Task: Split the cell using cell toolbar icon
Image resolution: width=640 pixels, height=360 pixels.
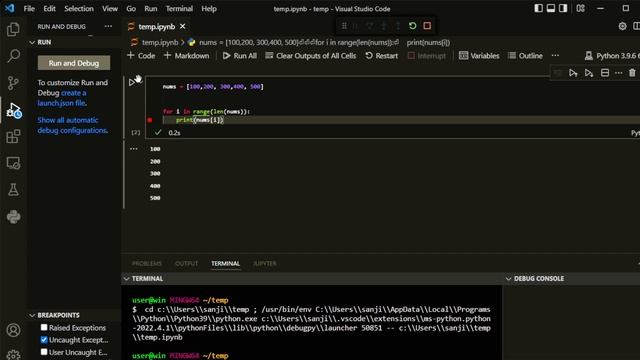Action: tap(605, 73)
